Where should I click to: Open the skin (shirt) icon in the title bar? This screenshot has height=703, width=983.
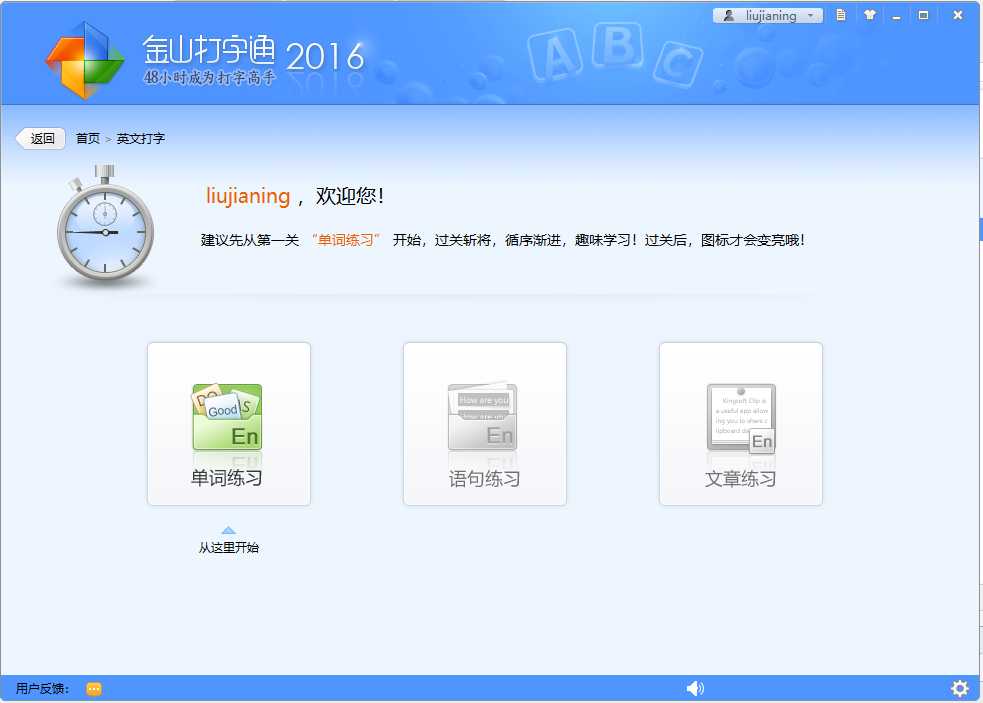click(869, 15)
